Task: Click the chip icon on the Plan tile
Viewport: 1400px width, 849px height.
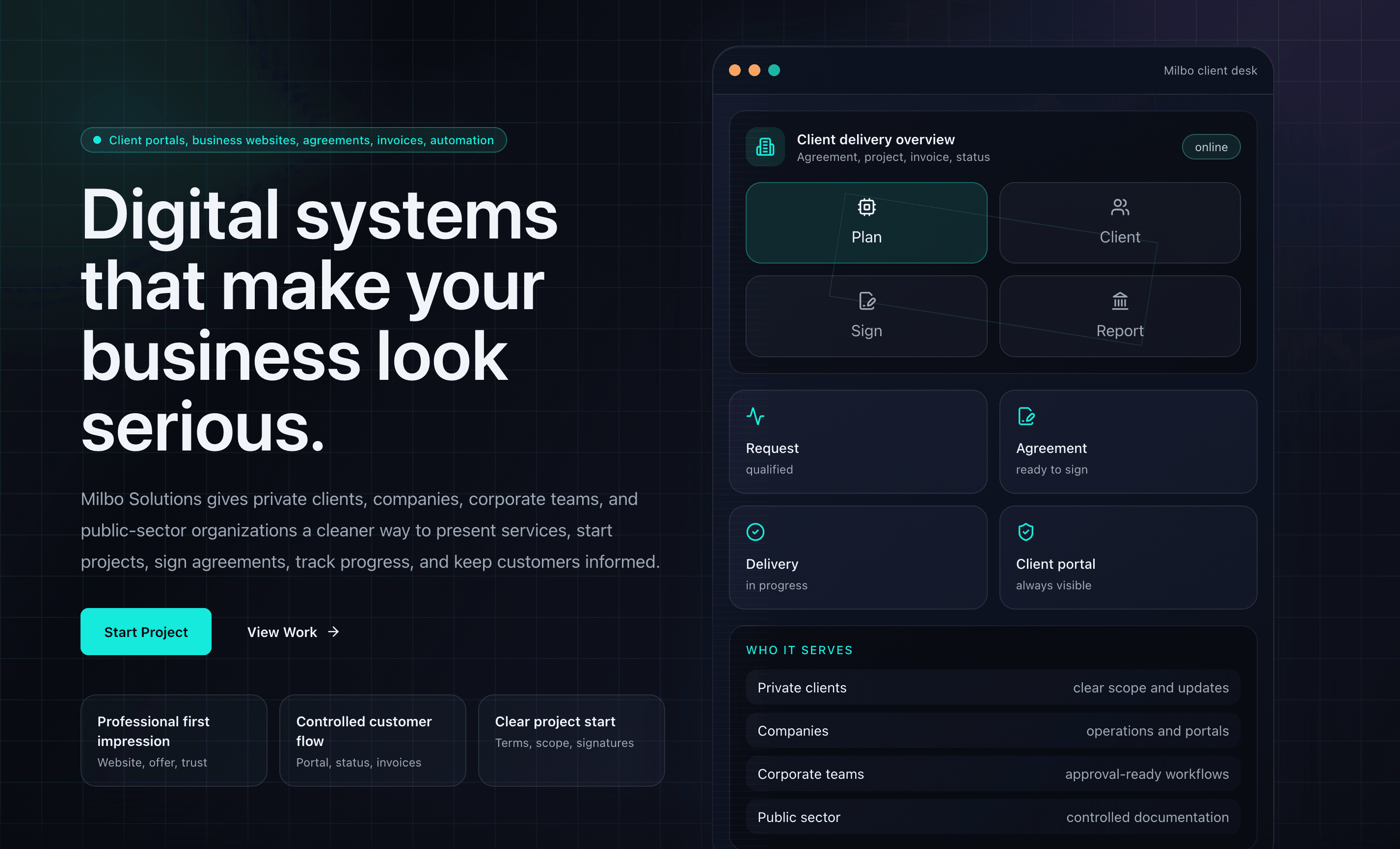Action: point(866,207)
